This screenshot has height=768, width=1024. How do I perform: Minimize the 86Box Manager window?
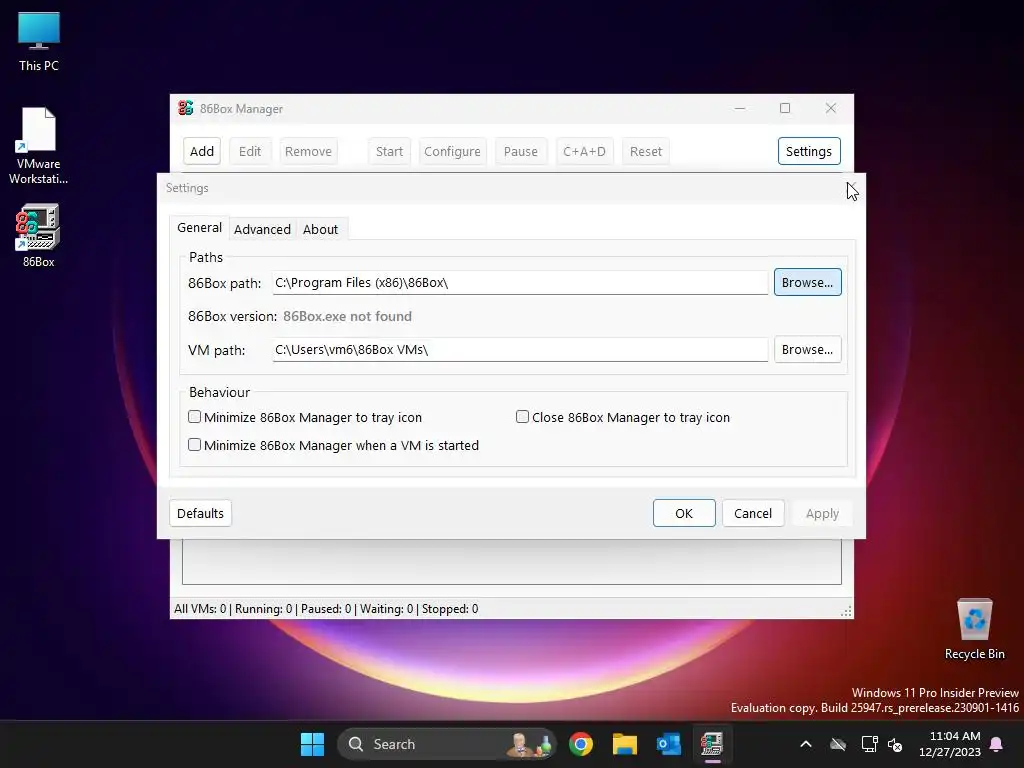pos(740,108)
